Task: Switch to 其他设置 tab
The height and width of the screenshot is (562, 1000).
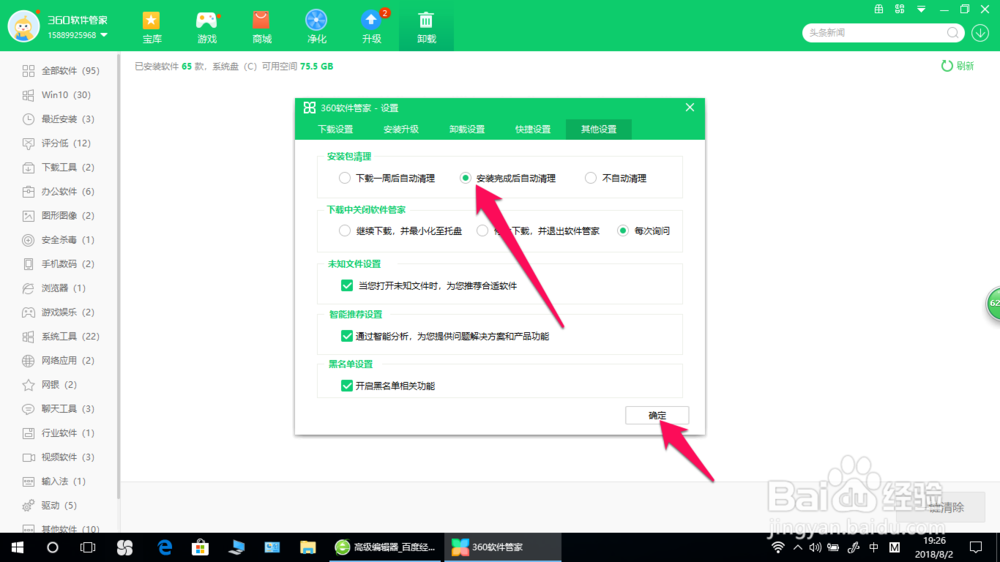Action: [599, 129]
